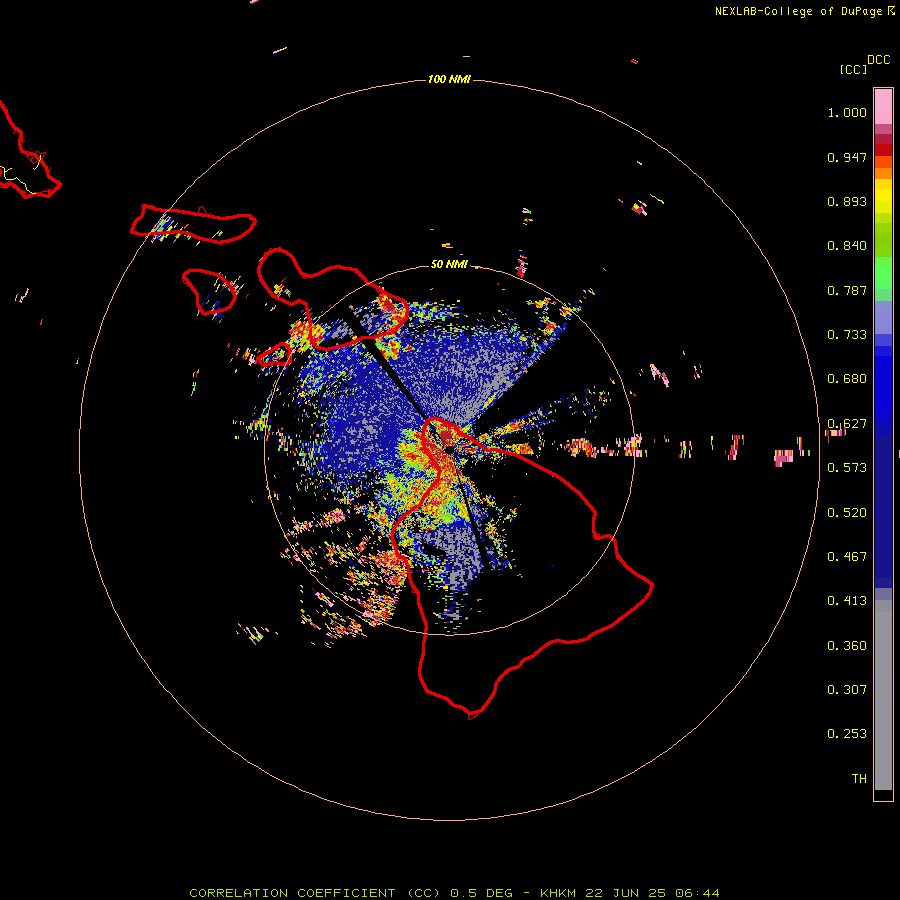Viewport: 900px width, 900px height.
Task: Click the 0.733 scale value
Action: point(847,335)
